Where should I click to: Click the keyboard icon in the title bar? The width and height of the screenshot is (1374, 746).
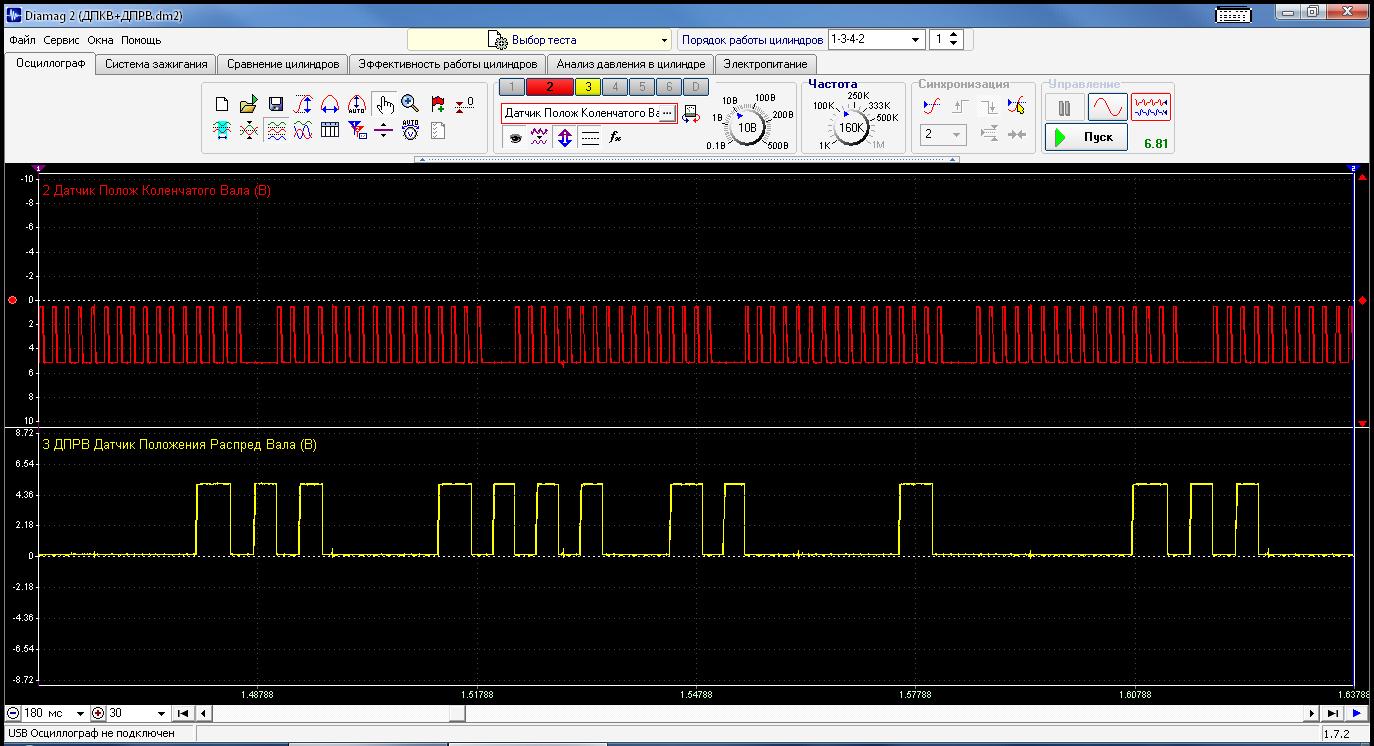tap(1234, 15)
